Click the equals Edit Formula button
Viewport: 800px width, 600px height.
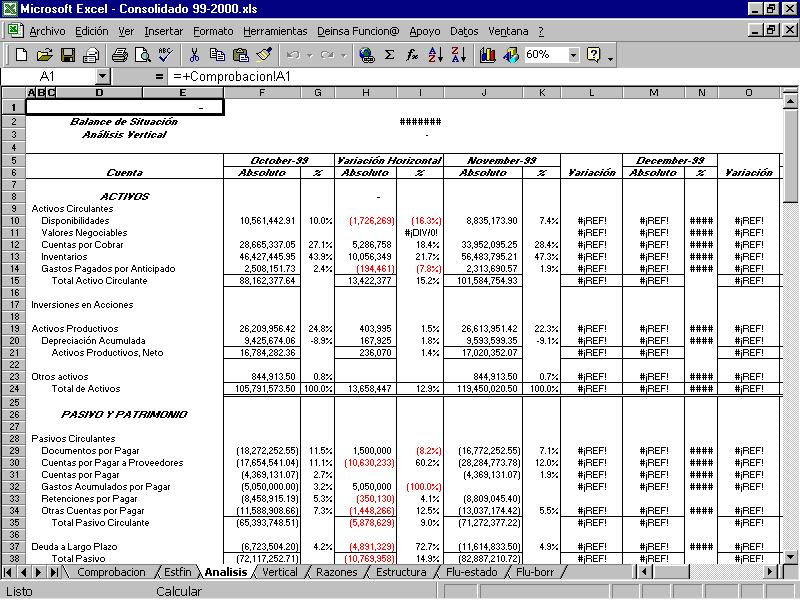pos(159,77)
